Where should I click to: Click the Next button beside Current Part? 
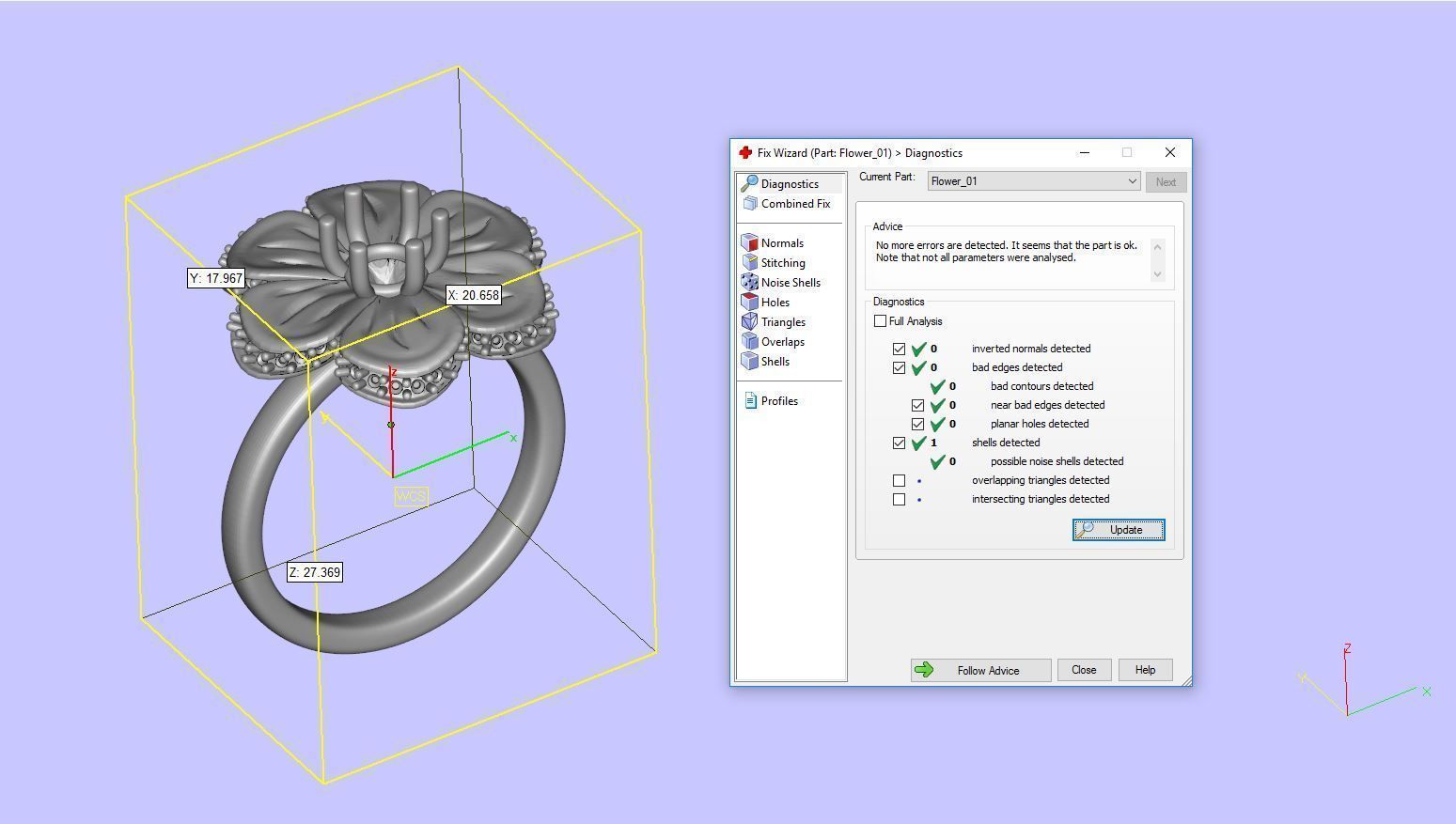tap(1166, 182)
